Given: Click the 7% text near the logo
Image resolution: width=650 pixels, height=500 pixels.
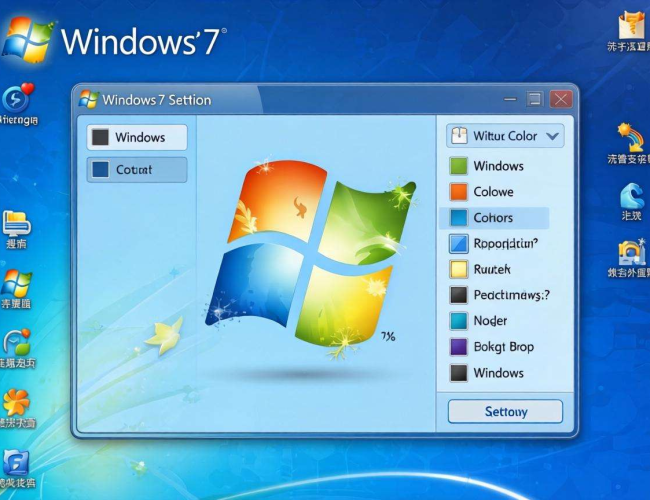Looking at the screenshot, I should 388,337.
